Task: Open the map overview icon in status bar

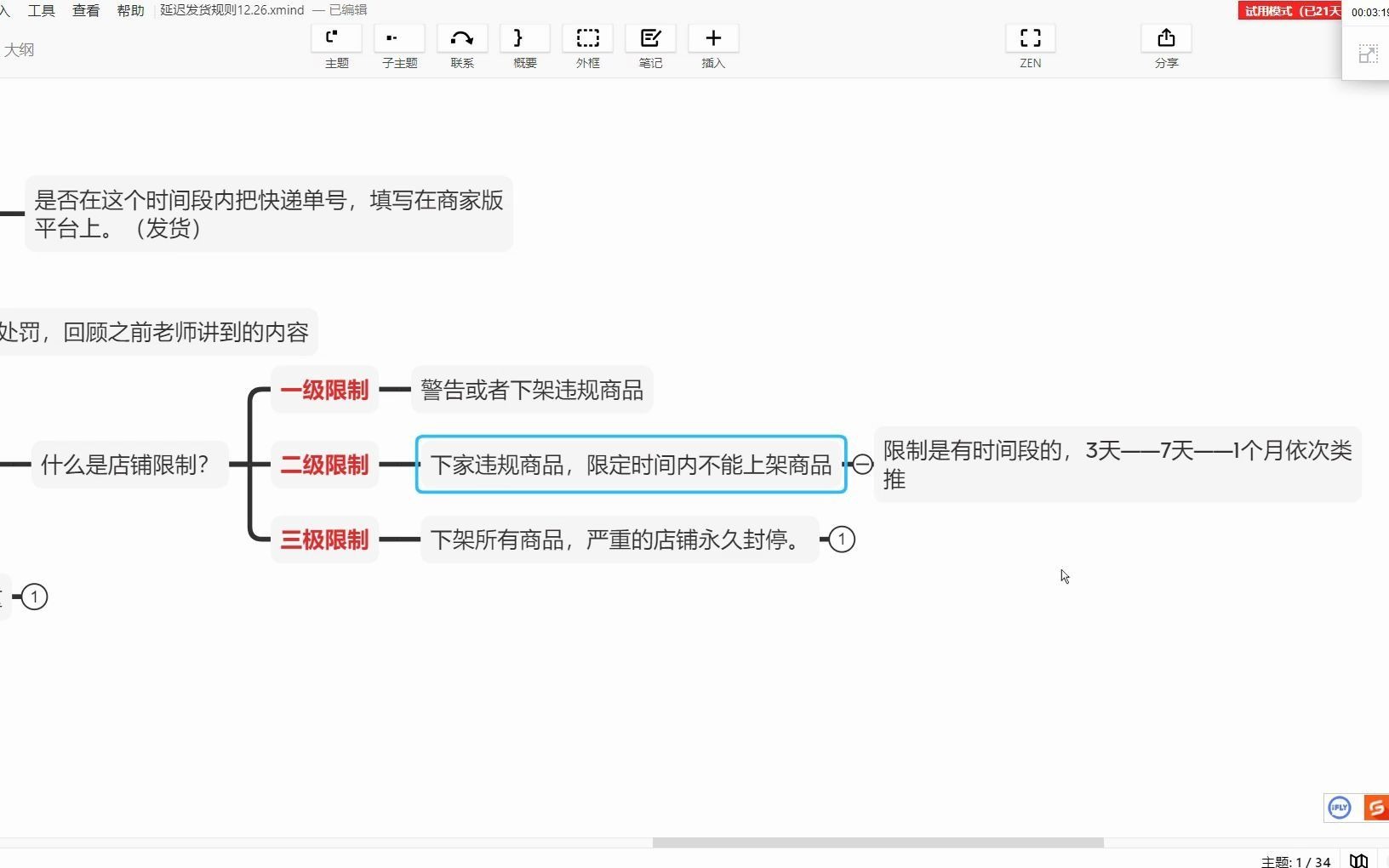Action: coord(1359,860)
